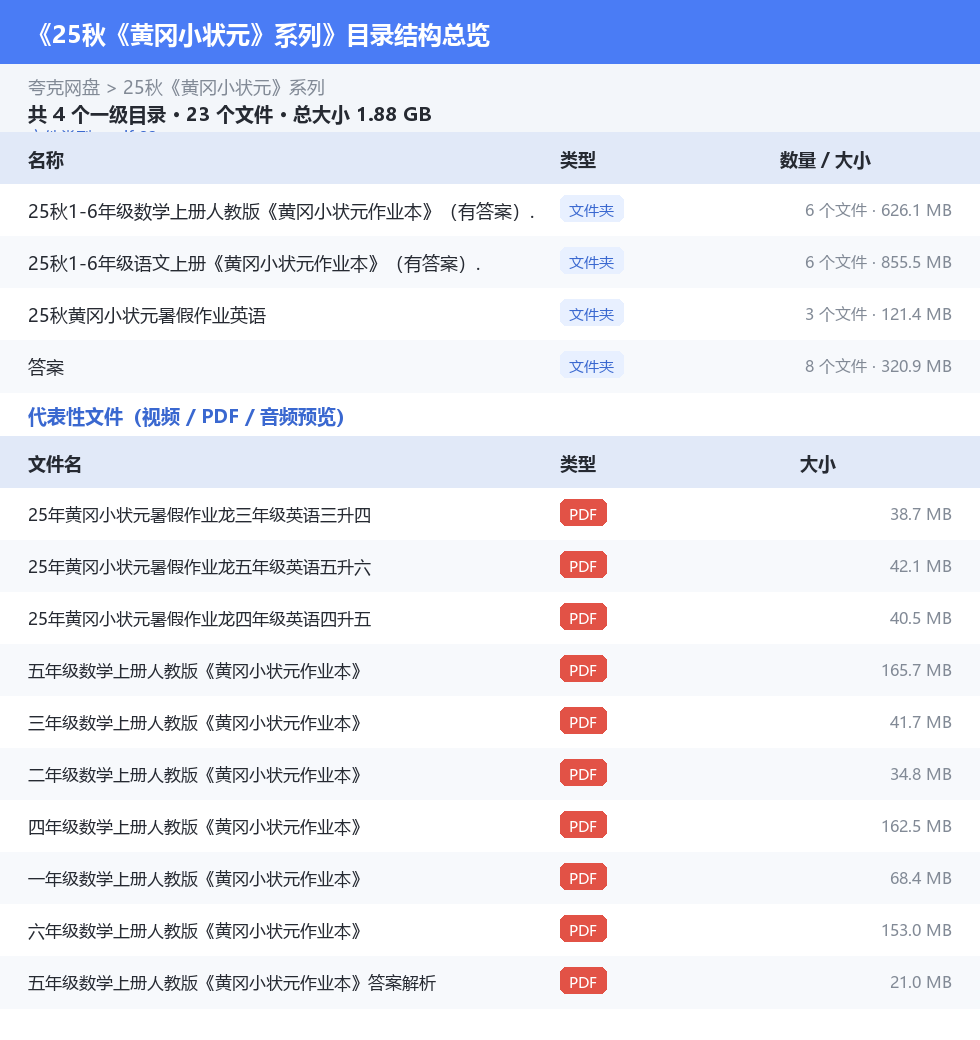This screenshot has height=1040, width=980.
Task: Click PDF badge for 二年级数学上册
Action: point(583,773)
